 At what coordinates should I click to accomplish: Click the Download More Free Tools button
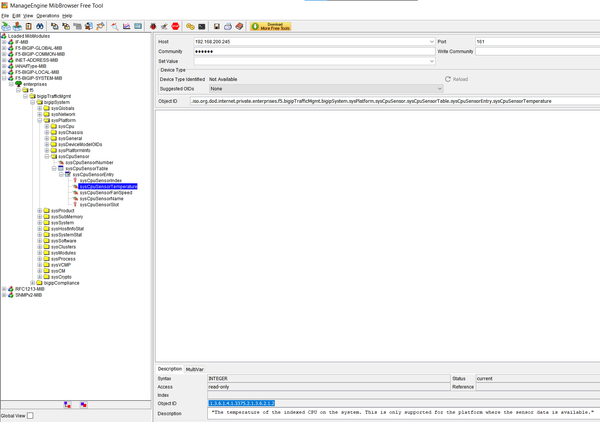point(271,26)
